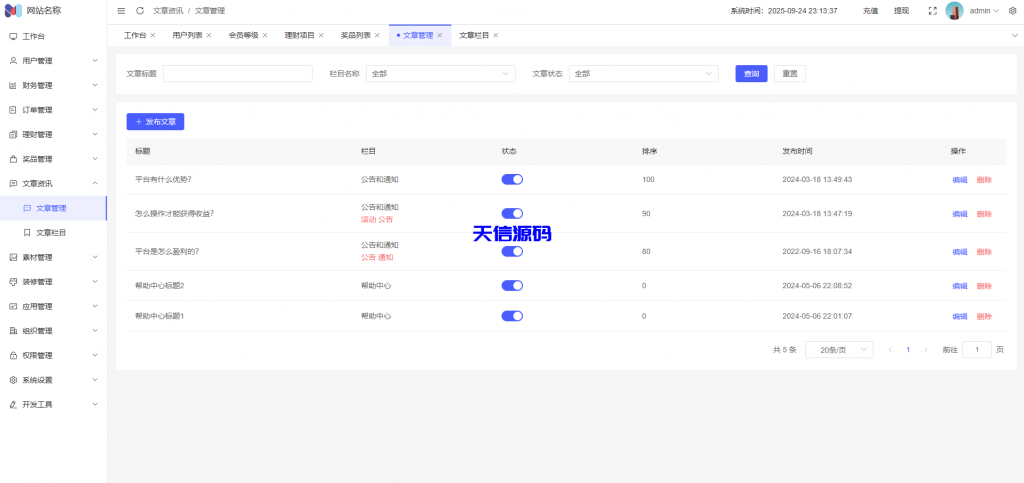The width and height of the screenshot is (1024, 483).
Task: Toggle status switch for 帮助中心标题1
Action: click(x=512, y=316)
